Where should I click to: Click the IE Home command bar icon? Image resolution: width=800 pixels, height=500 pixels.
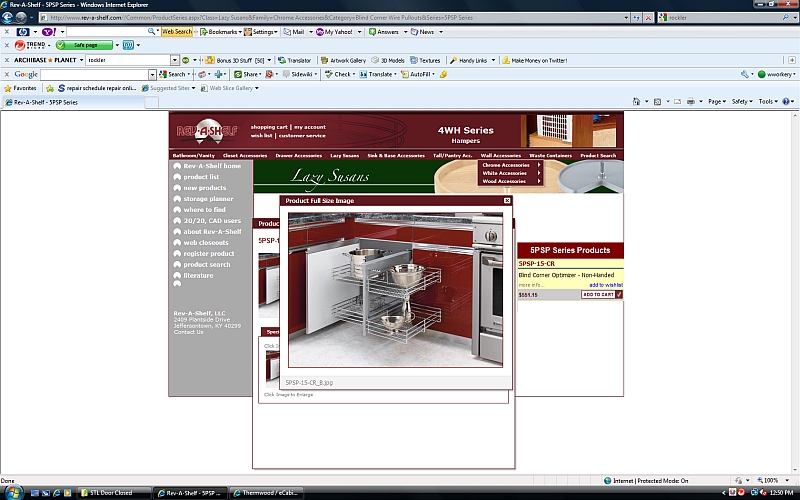pyautogui.click(x=636, y=102)
